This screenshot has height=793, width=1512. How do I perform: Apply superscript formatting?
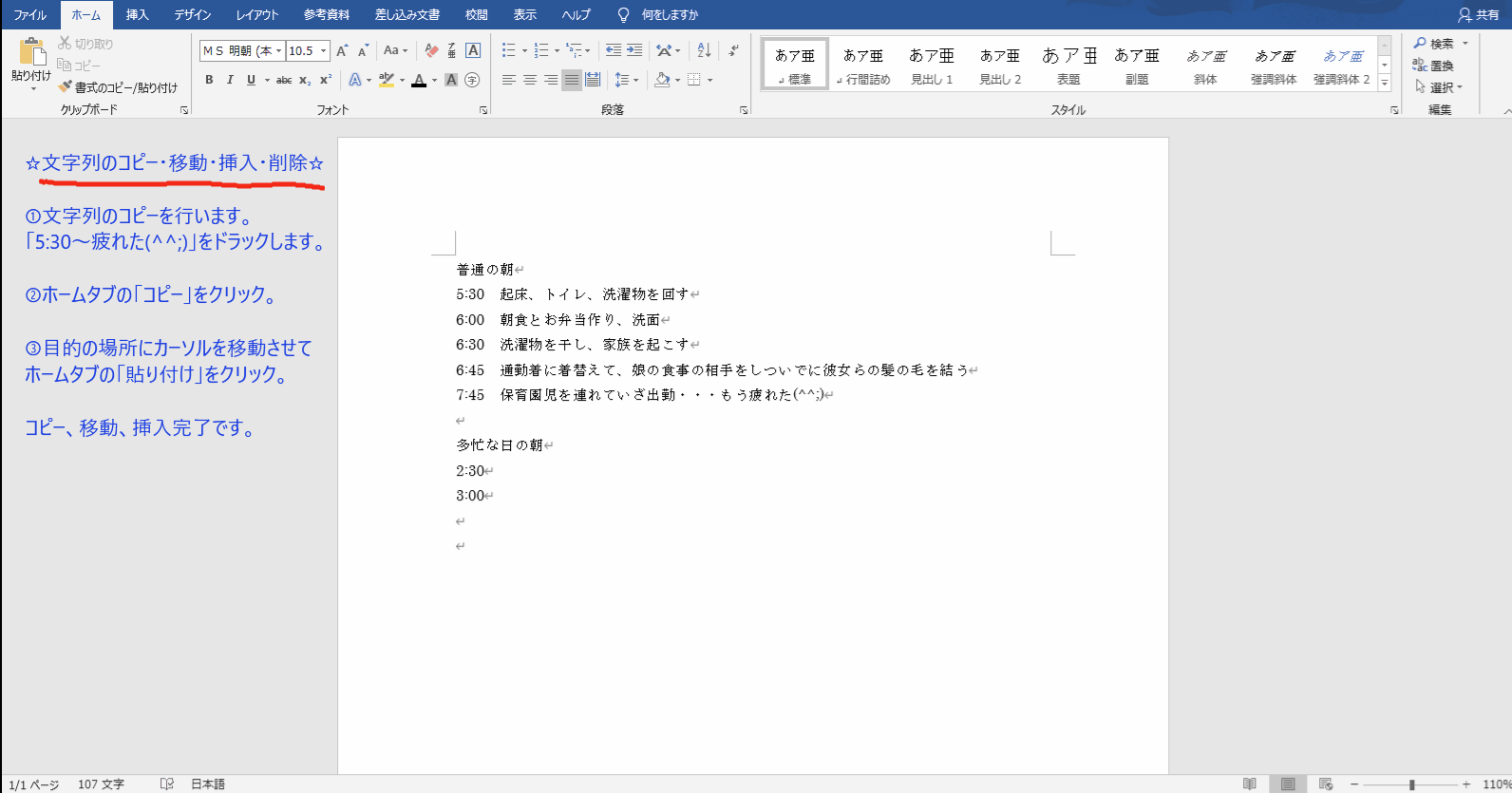[326, 80]
